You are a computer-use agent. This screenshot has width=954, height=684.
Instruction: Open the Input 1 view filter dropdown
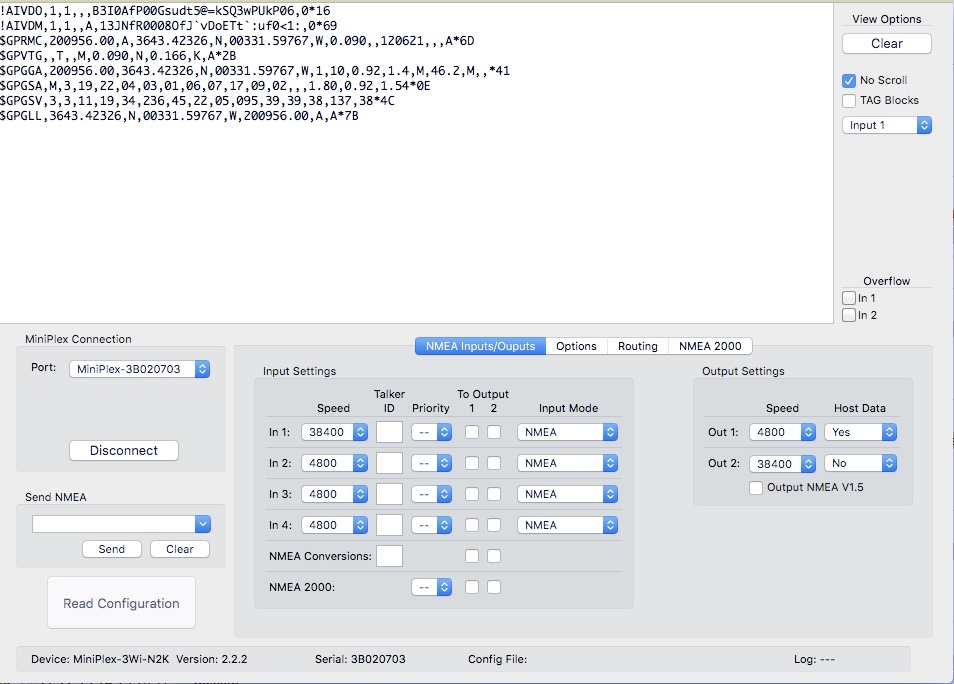pyautogui.click(x=886, y=125)
